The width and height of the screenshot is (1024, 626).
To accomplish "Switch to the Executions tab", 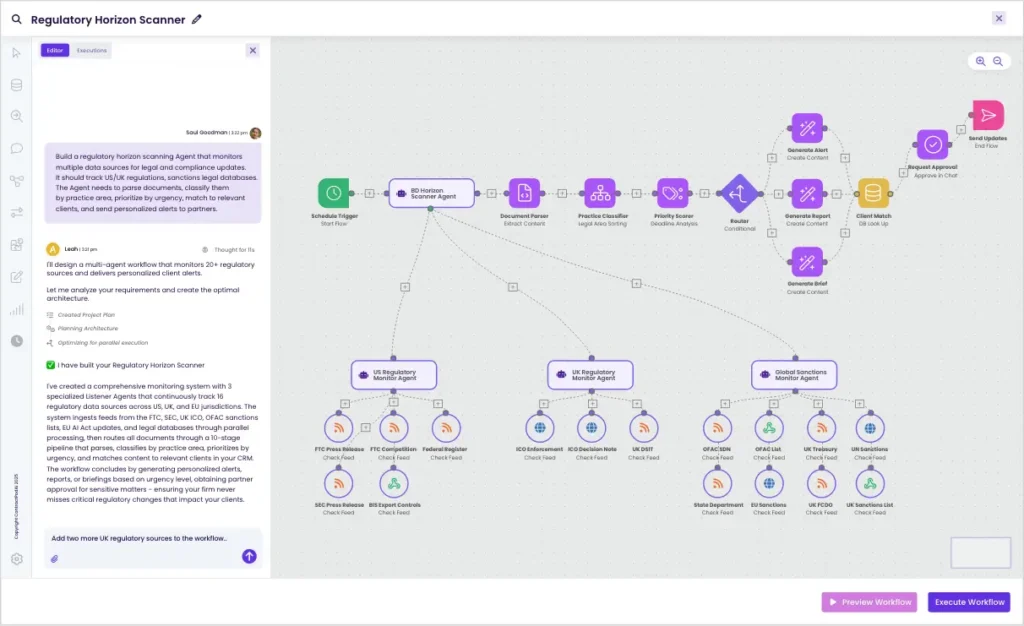I will tap(92, 50).
